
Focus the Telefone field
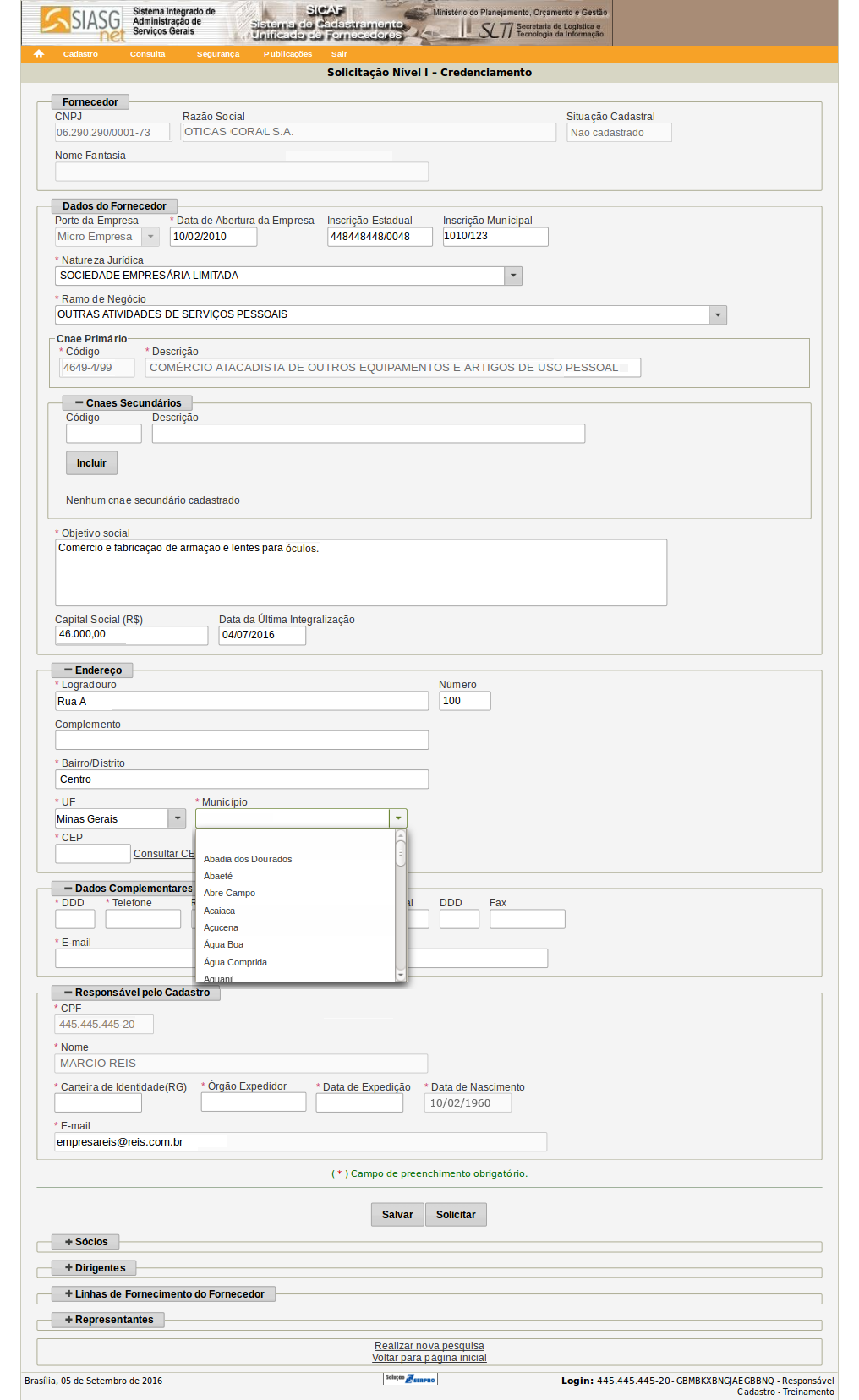[143, 919]
